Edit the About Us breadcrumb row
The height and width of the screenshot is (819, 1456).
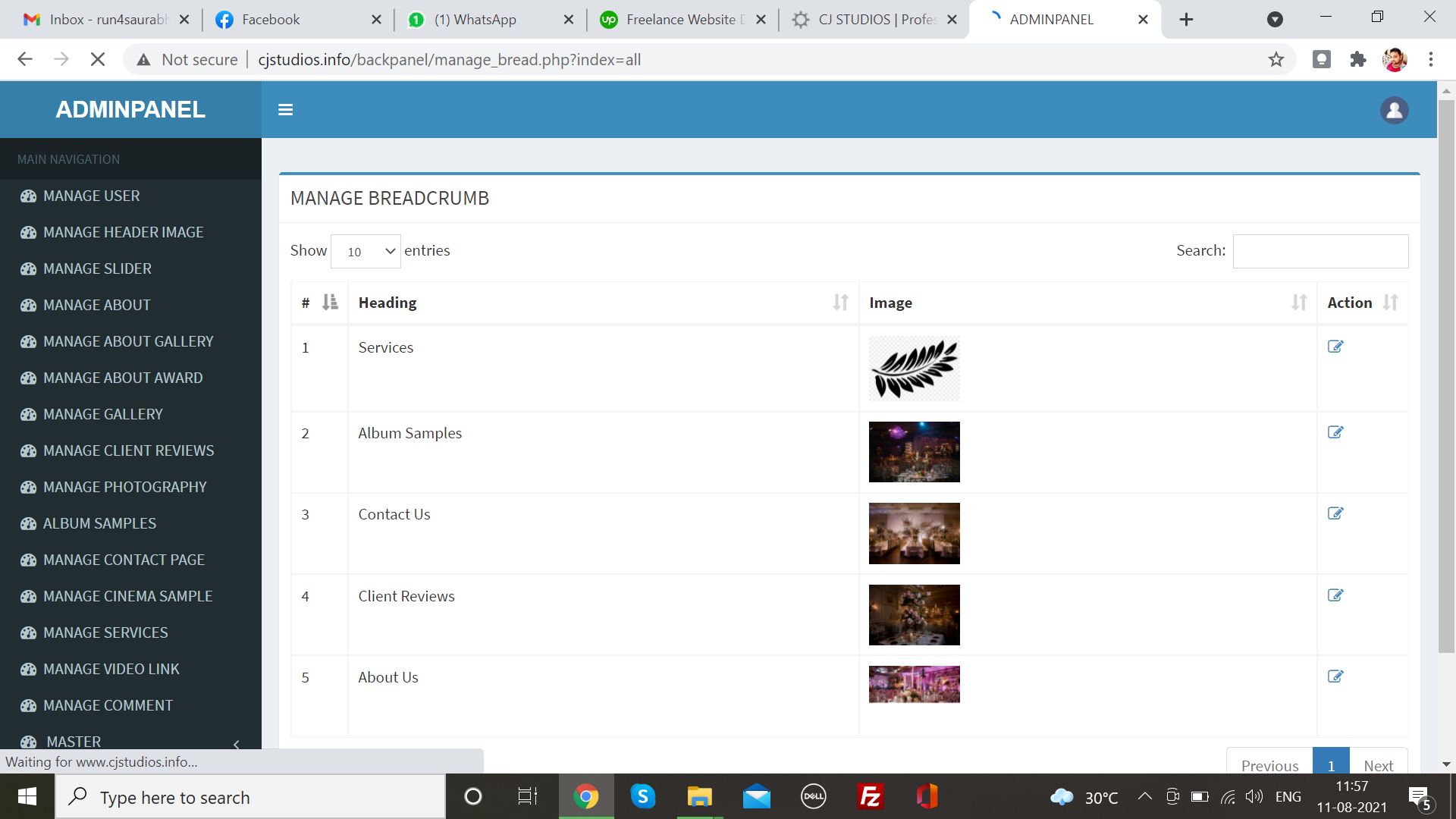tap(1335, 676)
